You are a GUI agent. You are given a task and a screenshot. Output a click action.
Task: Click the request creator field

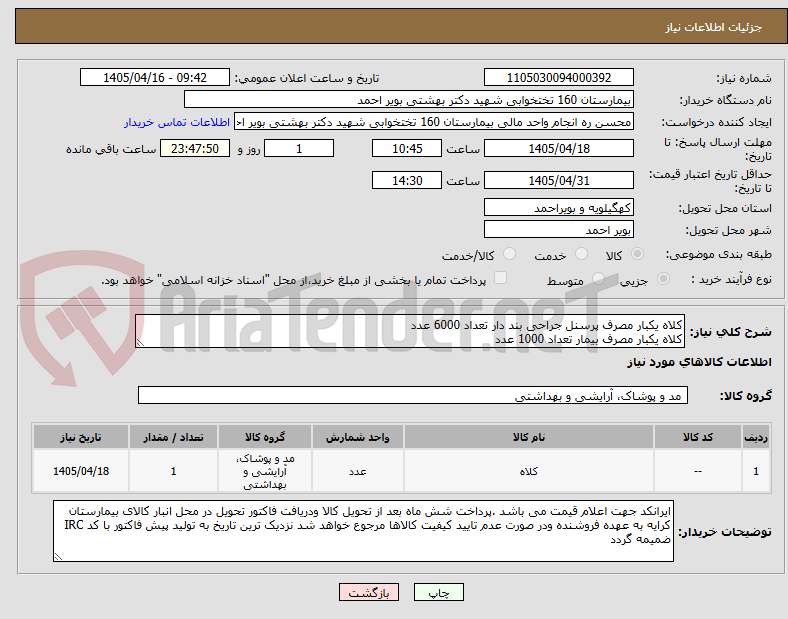[x=434, y=122]
